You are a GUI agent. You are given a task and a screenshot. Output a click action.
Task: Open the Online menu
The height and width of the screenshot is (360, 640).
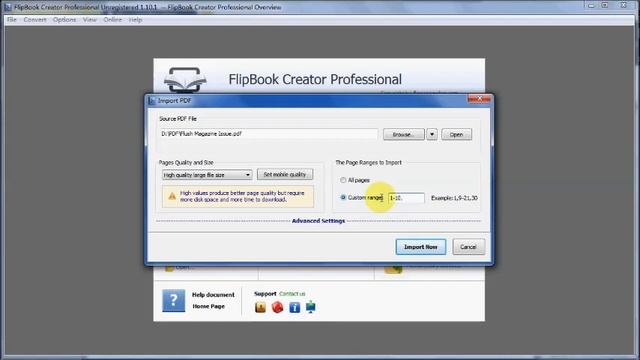click(x=113, y=20)
